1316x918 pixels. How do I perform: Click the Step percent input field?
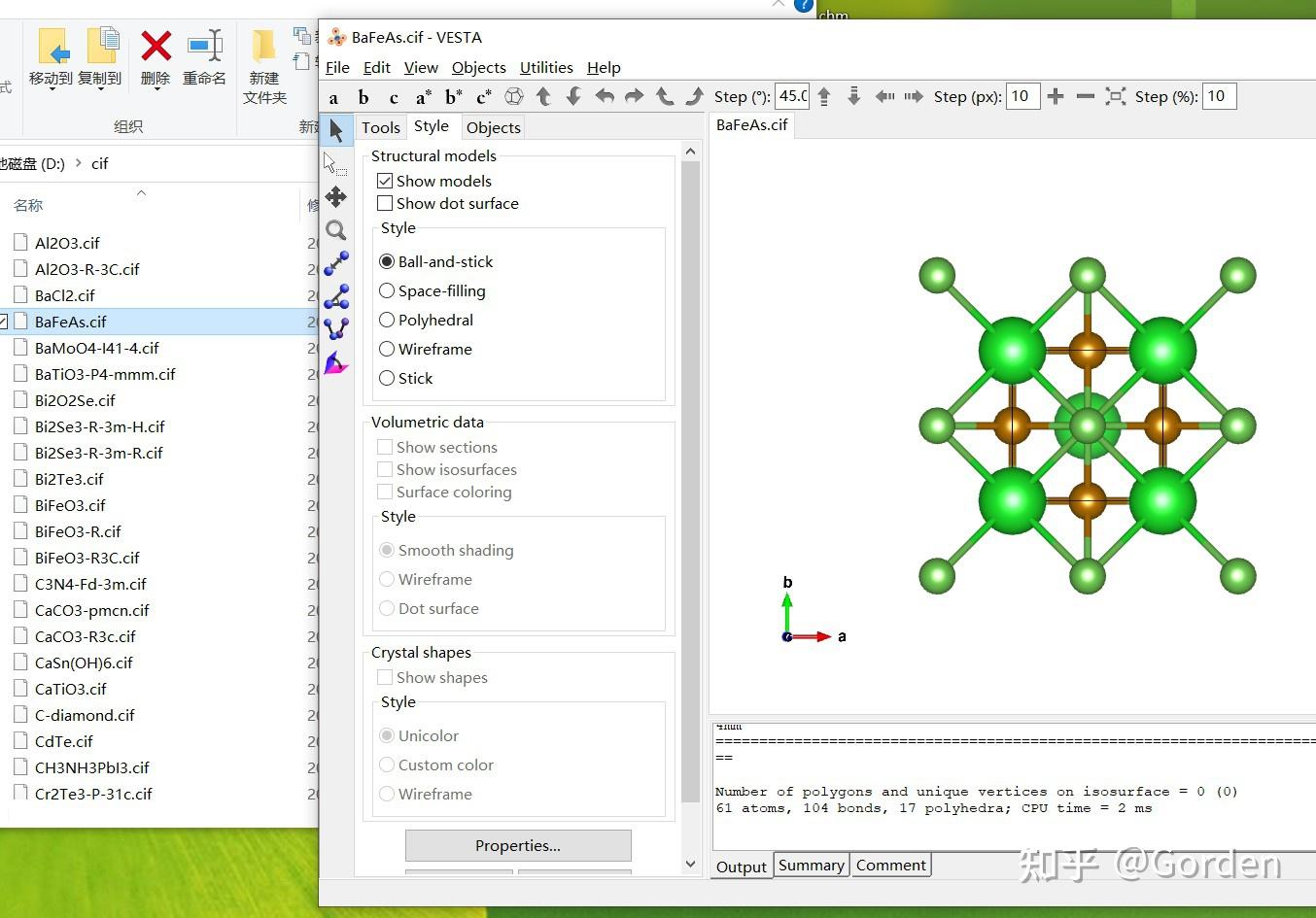(1220, 96)
